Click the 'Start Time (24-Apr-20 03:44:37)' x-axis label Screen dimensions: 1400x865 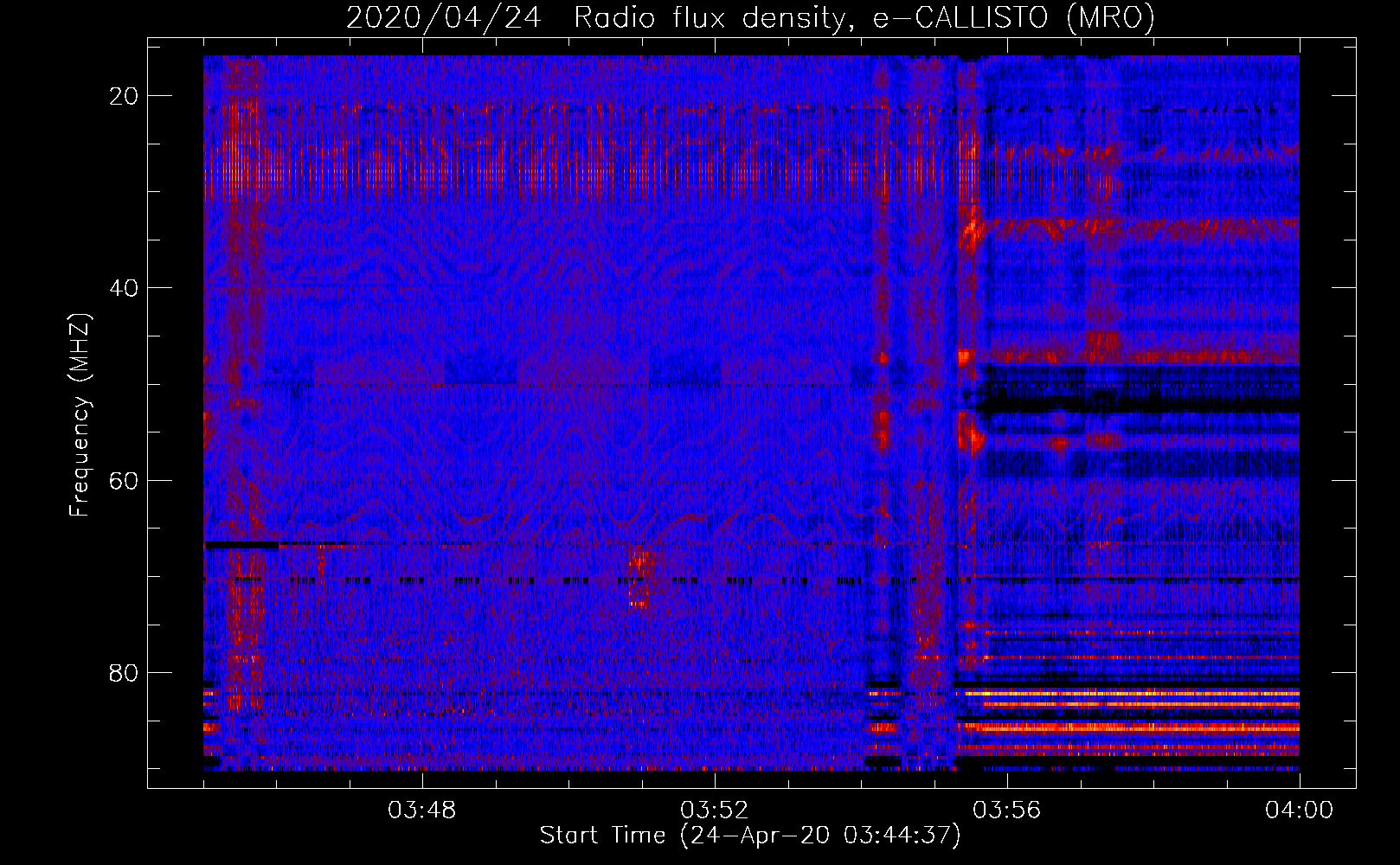(x=750, y=836)
